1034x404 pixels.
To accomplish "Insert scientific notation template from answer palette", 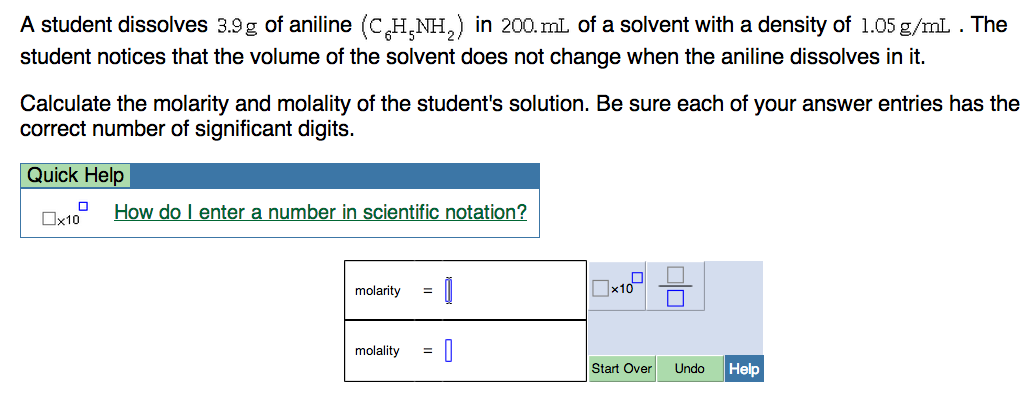I will (617, 285).
